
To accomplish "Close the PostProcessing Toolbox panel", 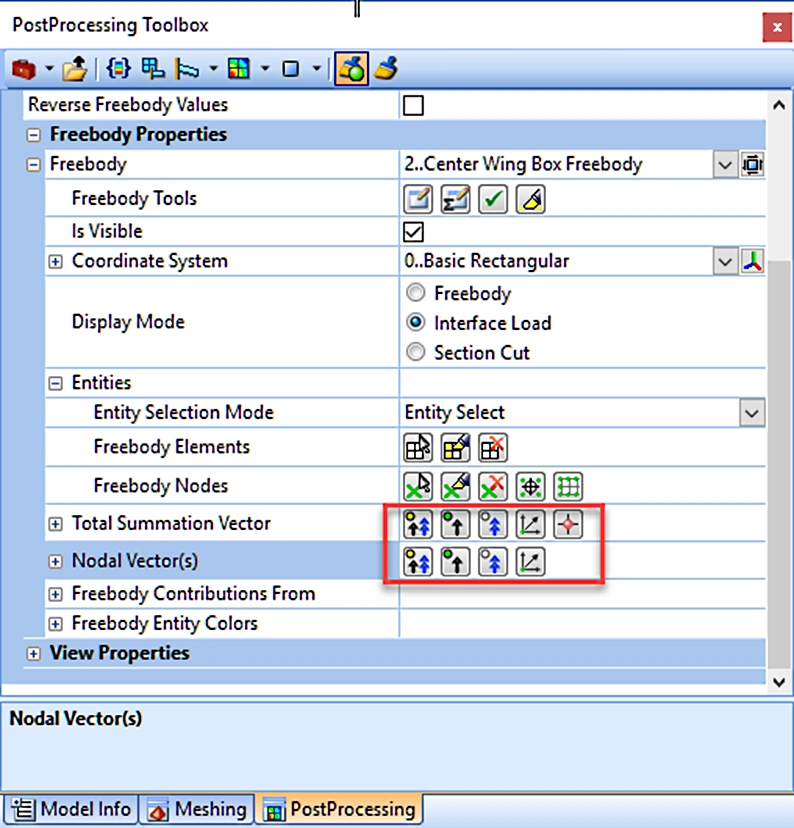I will coord(777,27).
